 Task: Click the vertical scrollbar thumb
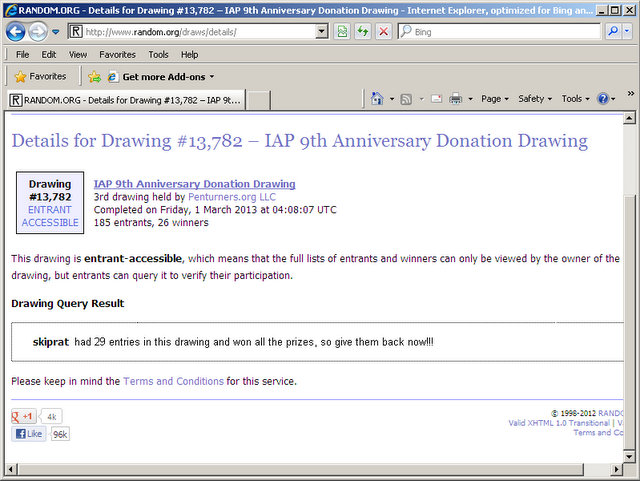[x=629, y=321]
